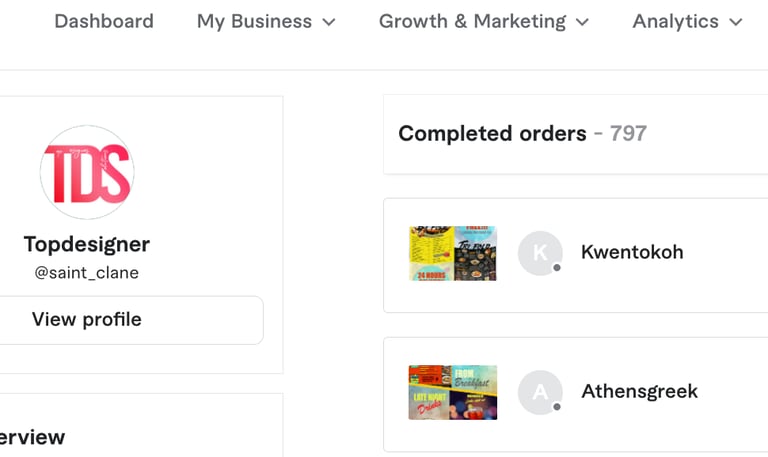Image resolution: width=768 pixels, height=457 pixels.
Task: Click Kwentokoh's offline status dot
Action: [557, 268]
